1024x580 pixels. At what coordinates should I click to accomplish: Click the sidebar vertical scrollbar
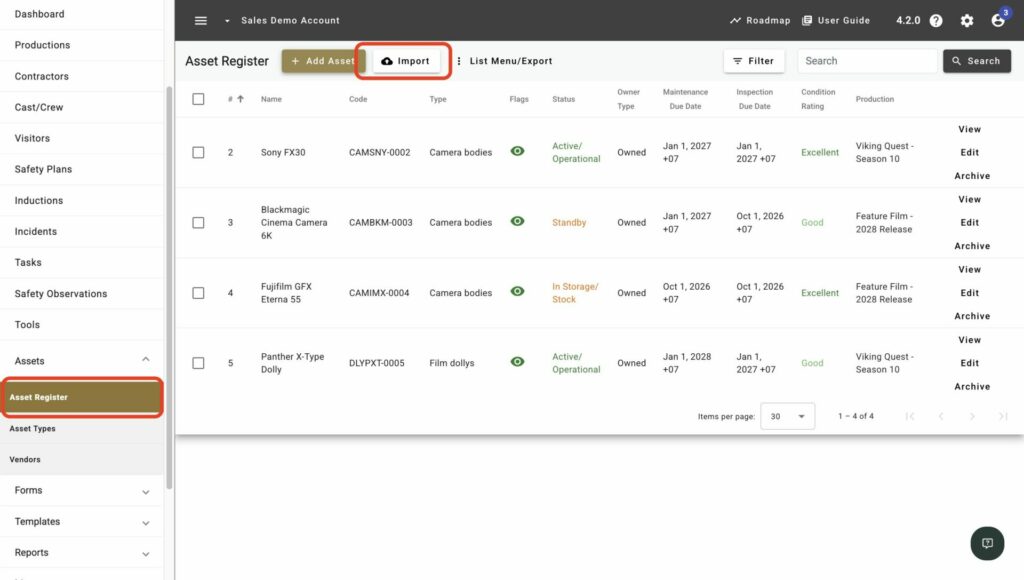[169, 287]
